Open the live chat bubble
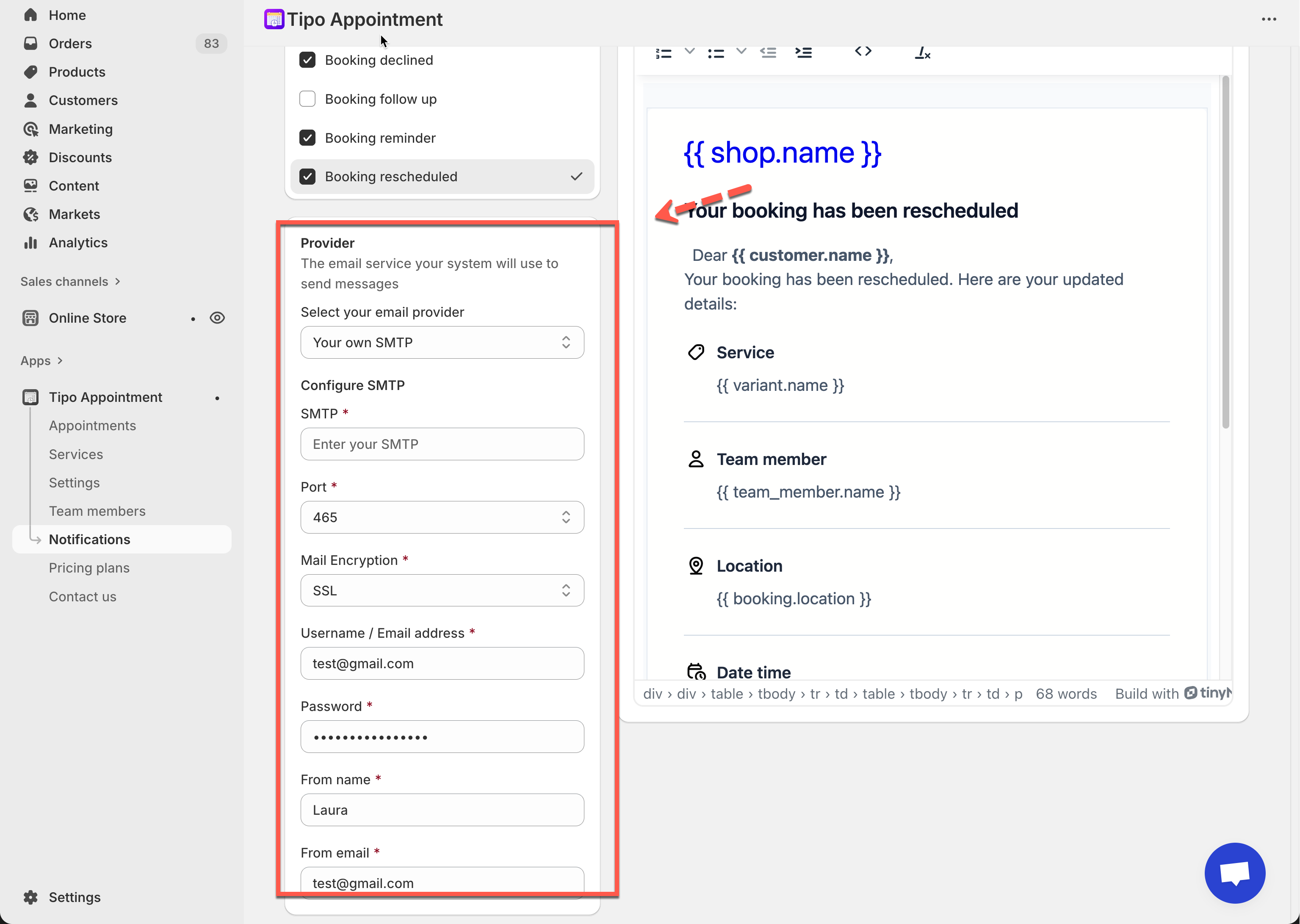The image size is (1300, 924). click(1234, 873)
